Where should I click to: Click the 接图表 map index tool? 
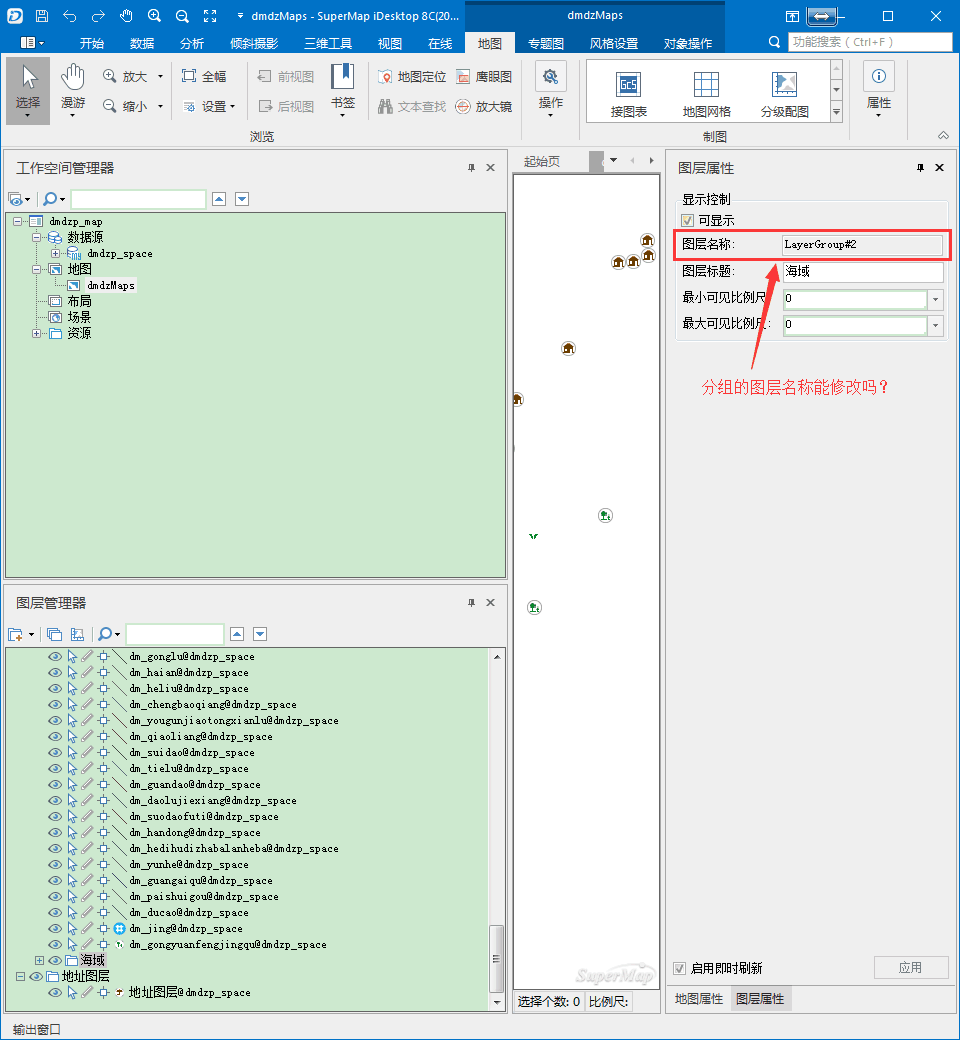(628, 94)
